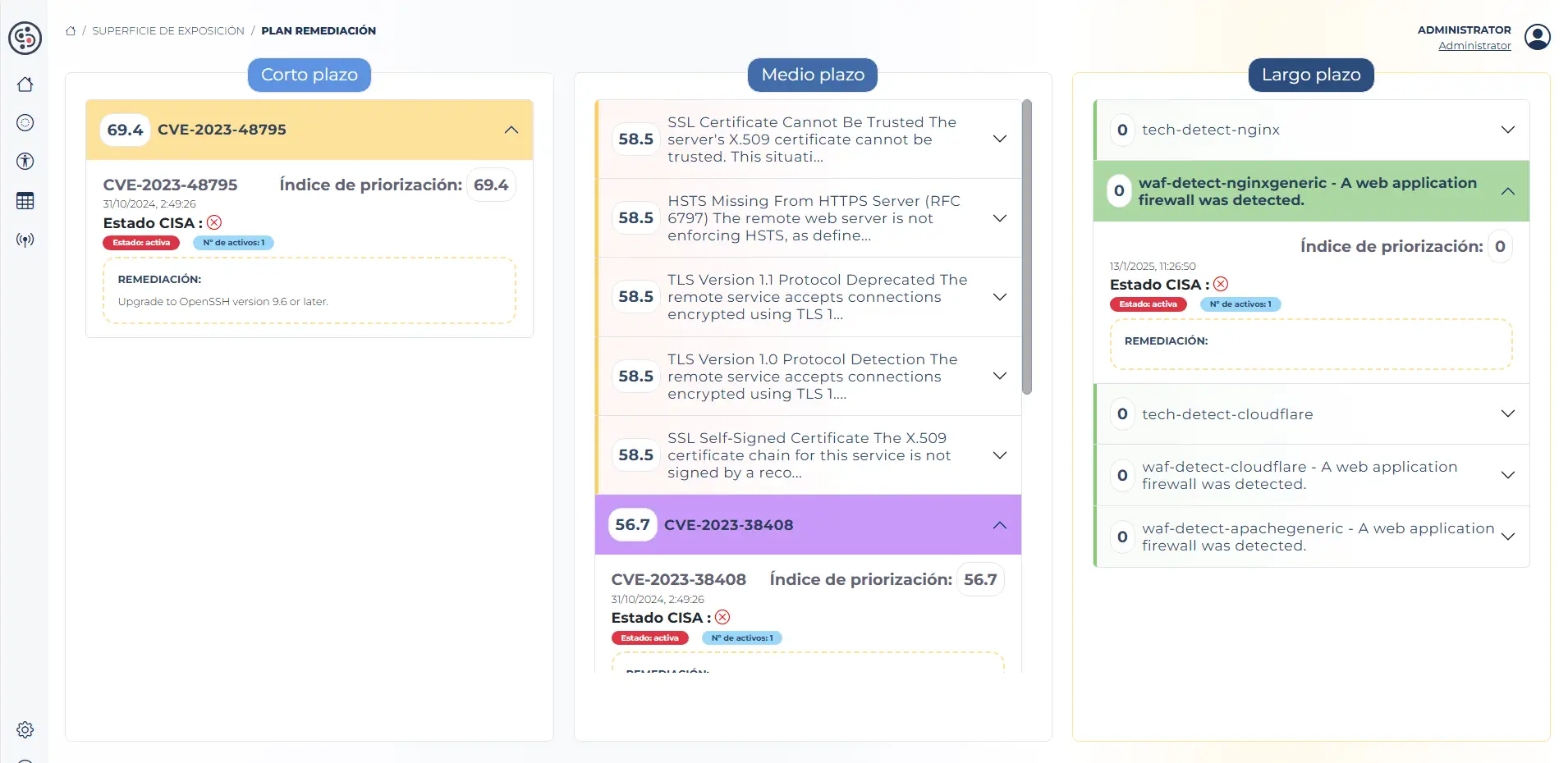Select the Corto plazo column header
Viewport: 1568px width, 763px height.
coord(309,75)
